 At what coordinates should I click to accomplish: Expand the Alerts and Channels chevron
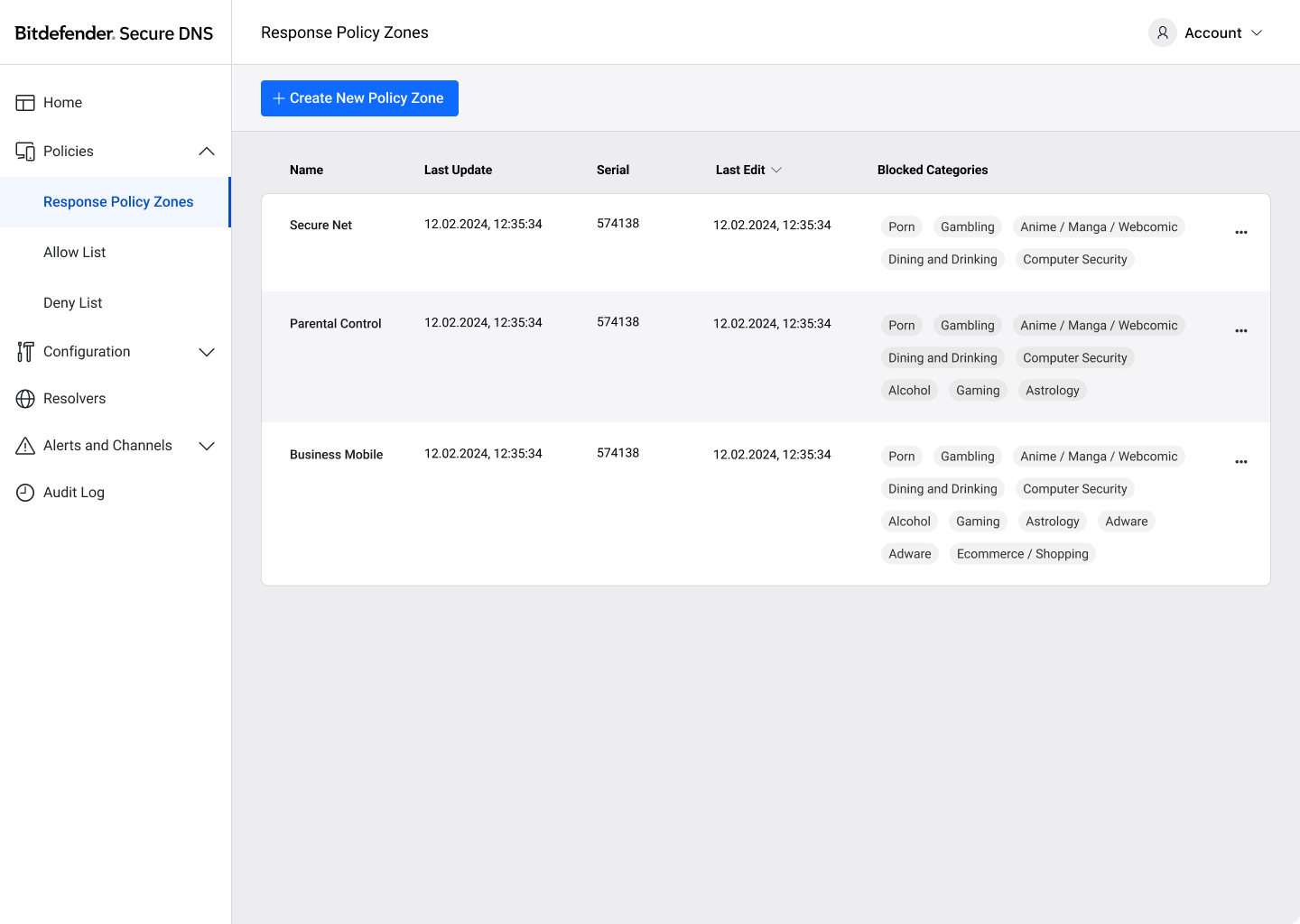[x=207, y=446]
